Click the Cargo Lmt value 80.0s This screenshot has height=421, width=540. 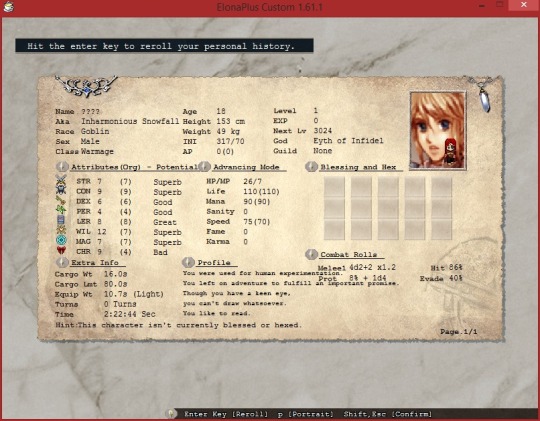click(x=116, y=284)
